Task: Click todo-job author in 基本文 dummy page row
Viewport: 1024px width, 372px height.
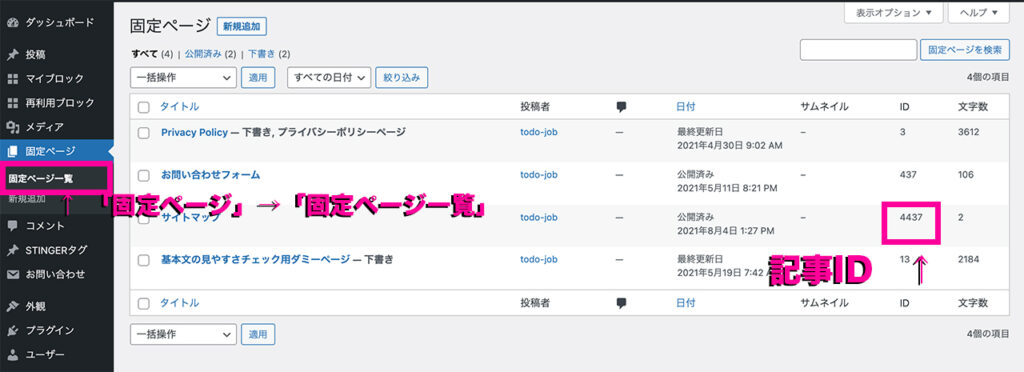Action: tap(539, 259)
